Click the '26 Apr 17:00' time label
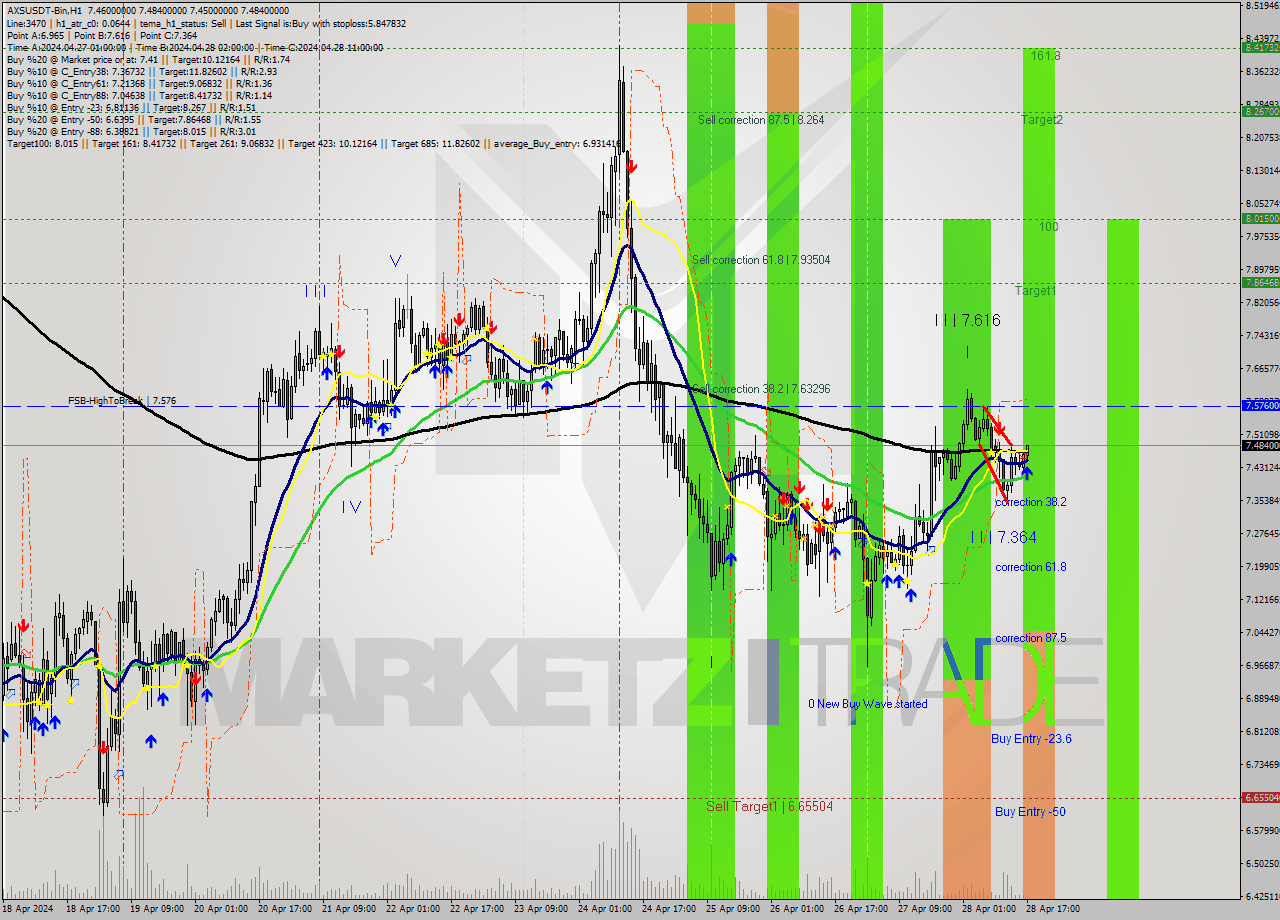This screenshot has height=920, width=1280. pos(861,909)
